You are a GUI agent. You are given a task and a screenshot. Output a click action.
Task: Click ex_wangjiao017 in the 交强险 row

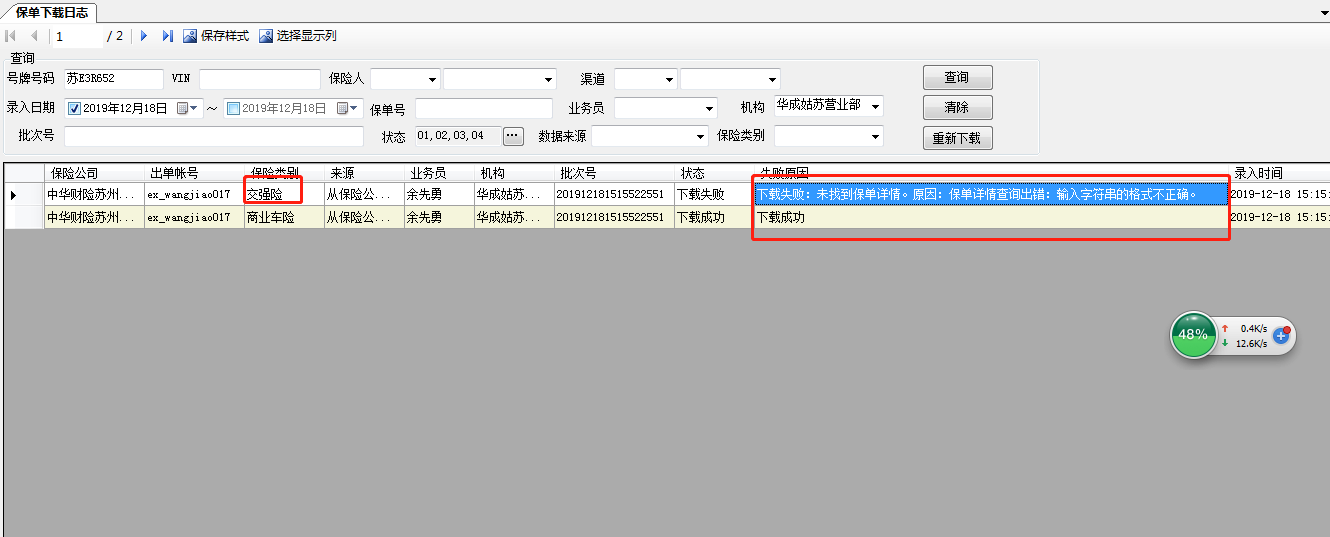[x=194, y=194]
